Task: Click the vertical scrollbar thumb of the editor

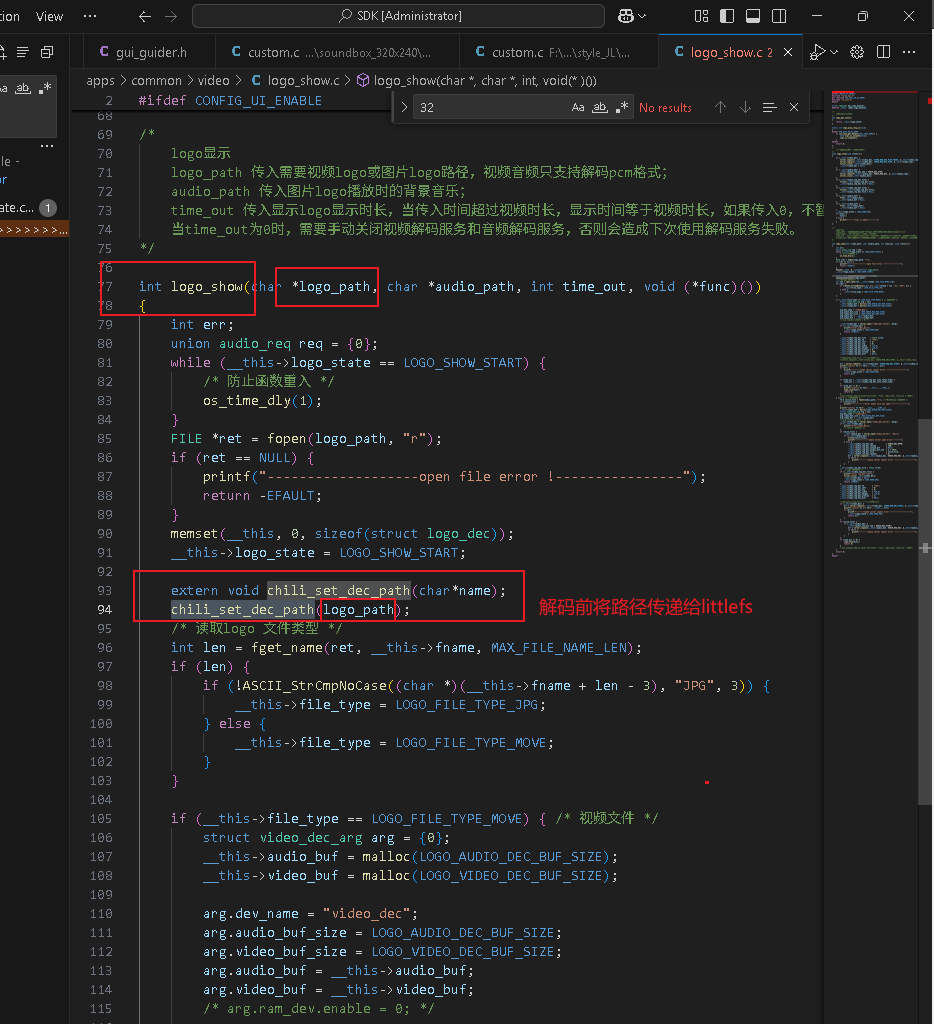Action: (925, 611)
